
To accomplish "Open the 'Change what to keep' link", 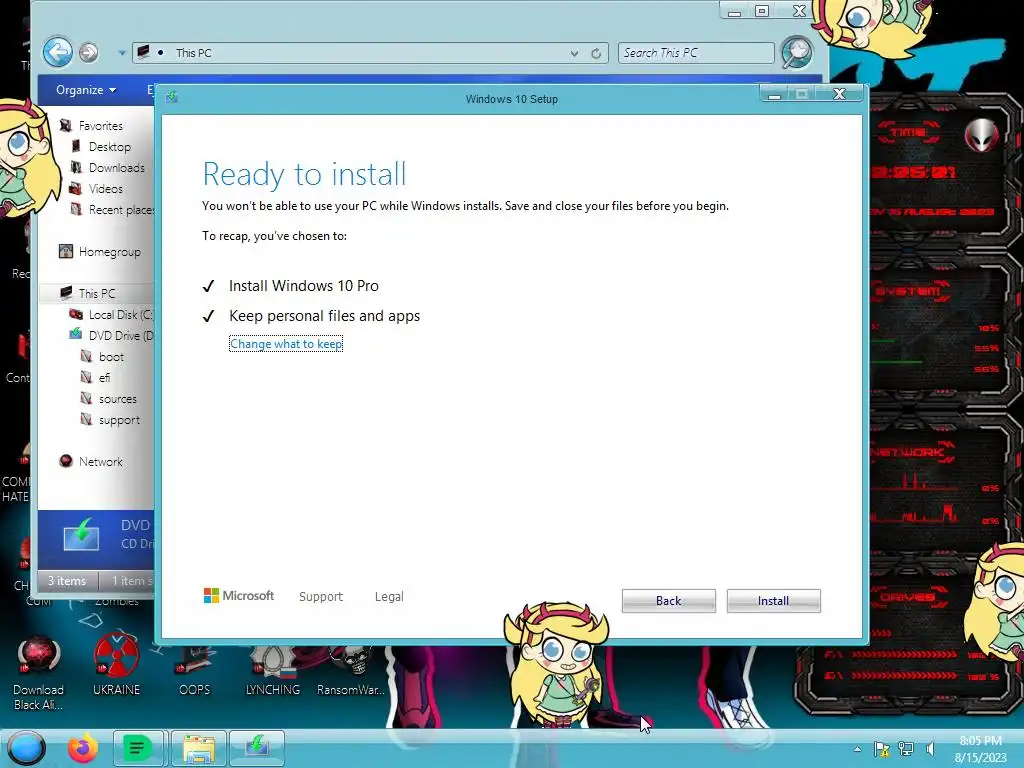I will [286, 344].
